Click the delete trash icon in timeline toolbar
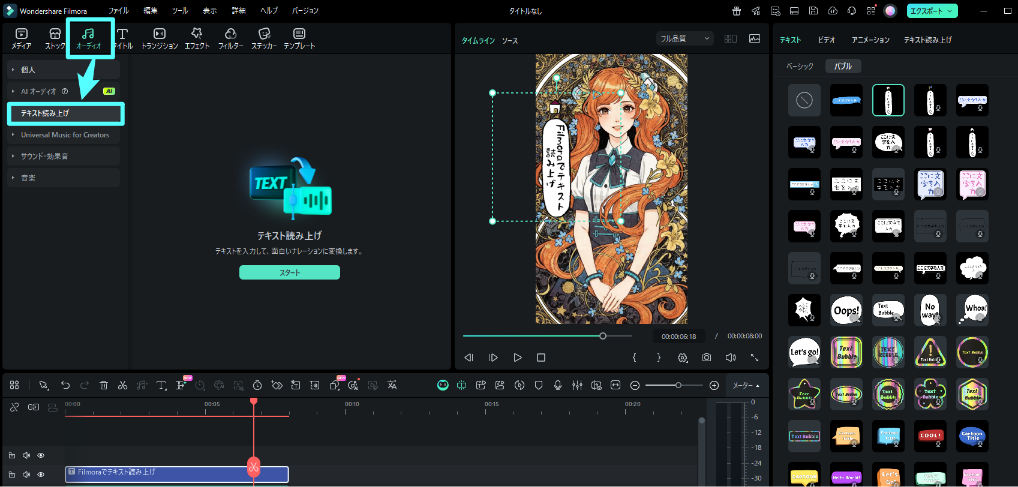This screenshot has height=487, width=1018. pyautogui.click(x=103, y=385)
